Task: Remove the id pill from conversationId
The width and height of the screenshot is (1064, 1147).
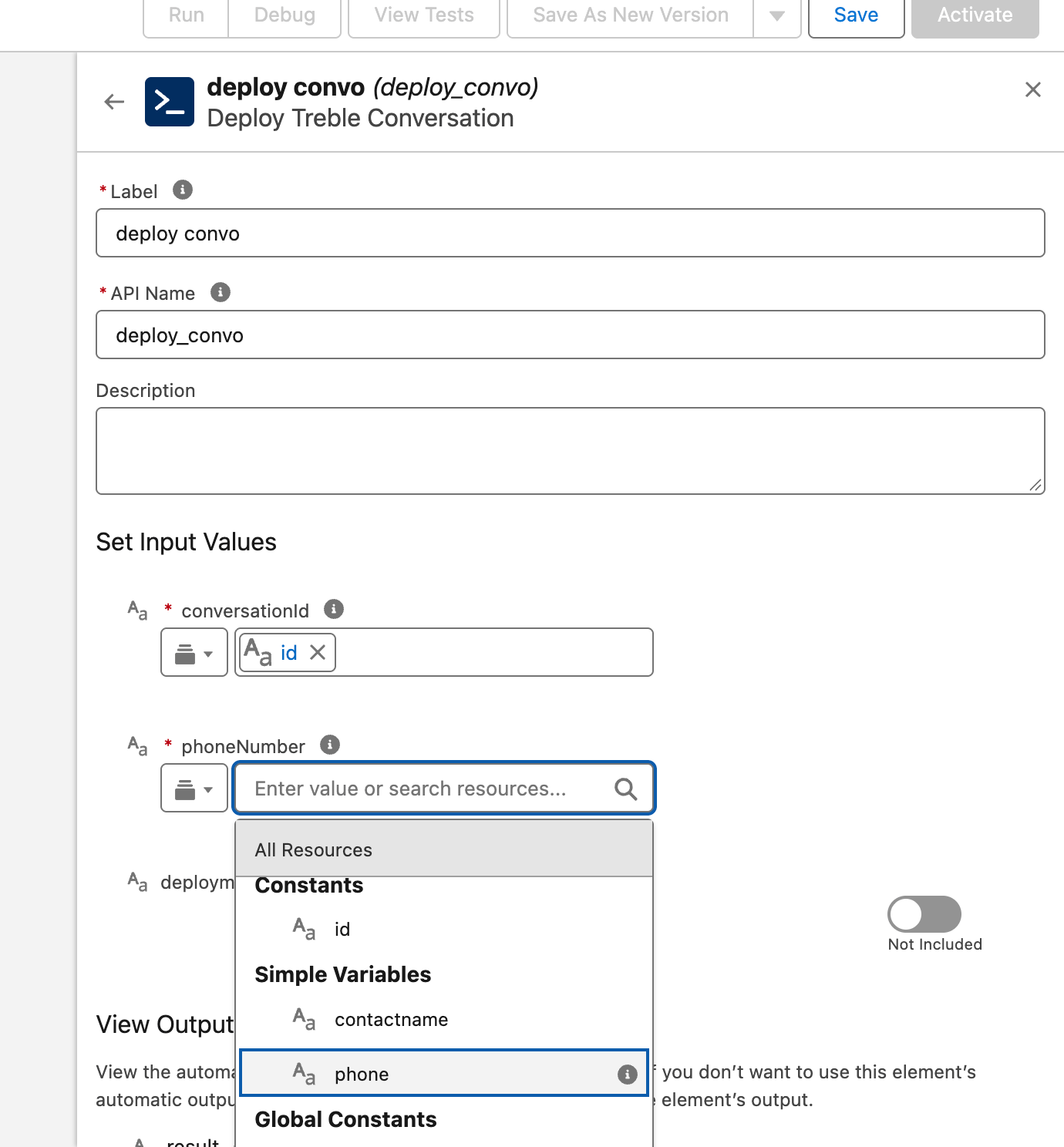Action: [x=317, y=653]
